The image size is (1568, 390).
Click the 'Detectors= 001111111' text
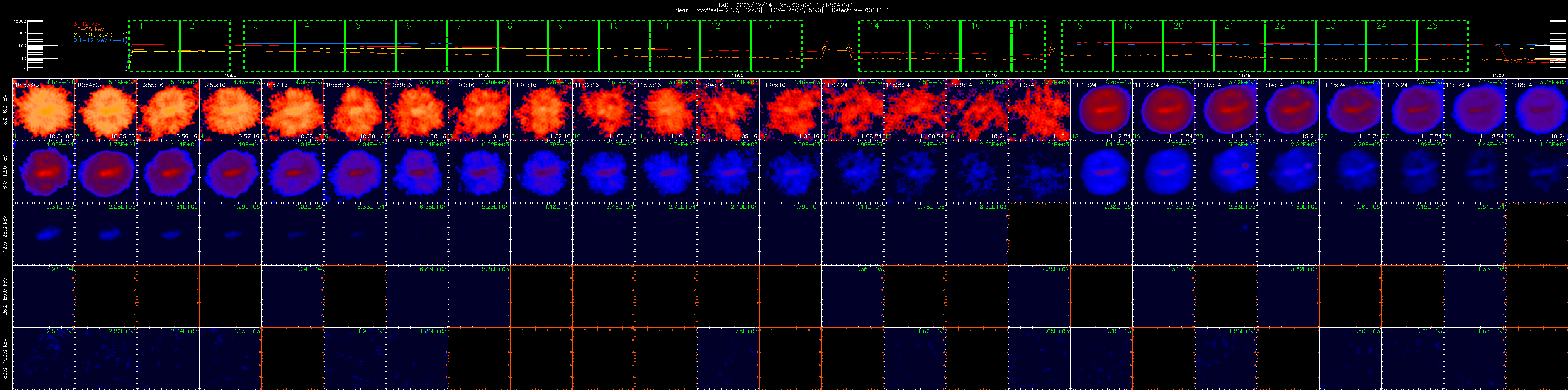[x=864, y=10]
